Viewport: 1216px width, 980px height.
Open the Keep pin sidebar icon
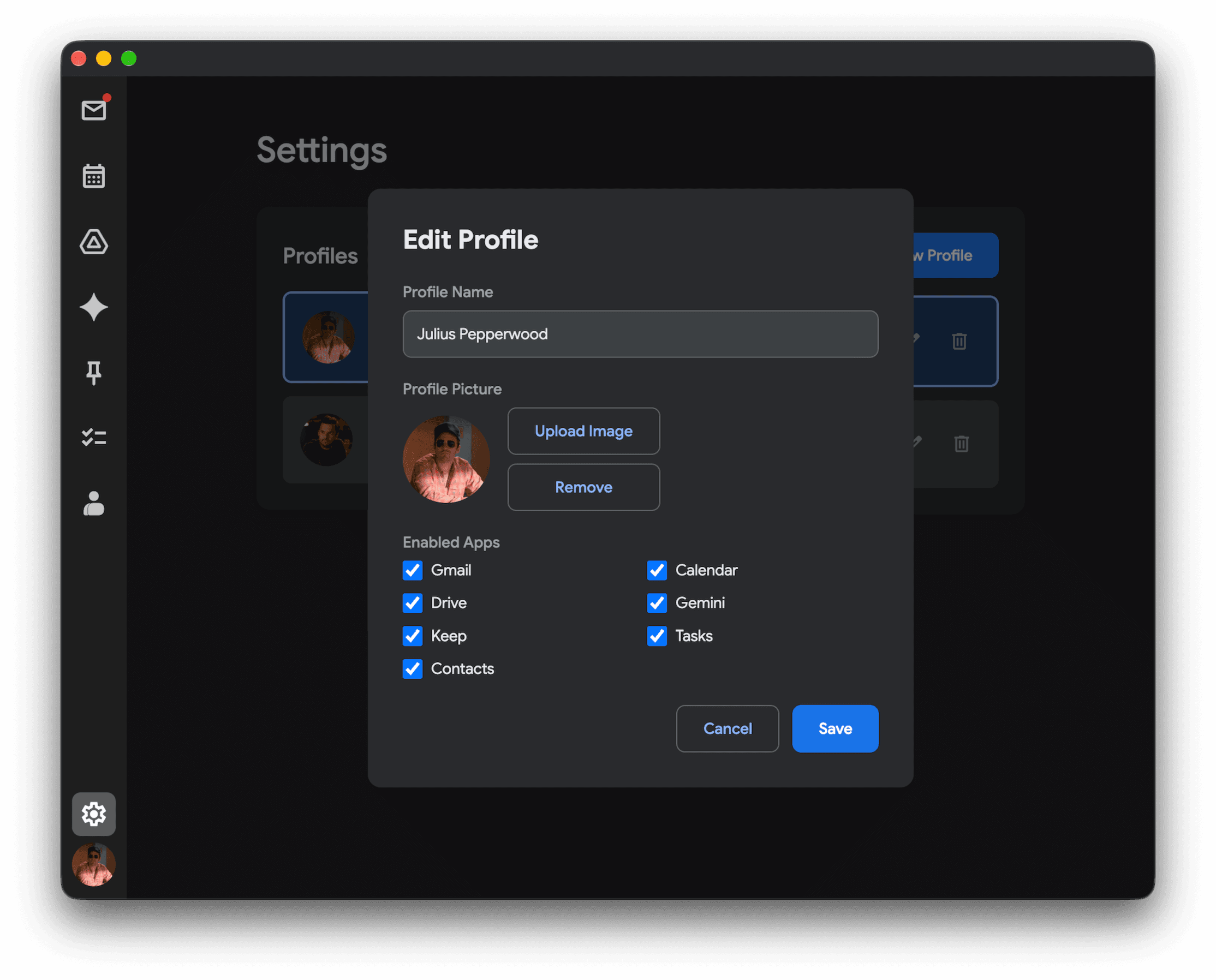tap(94, 373)
